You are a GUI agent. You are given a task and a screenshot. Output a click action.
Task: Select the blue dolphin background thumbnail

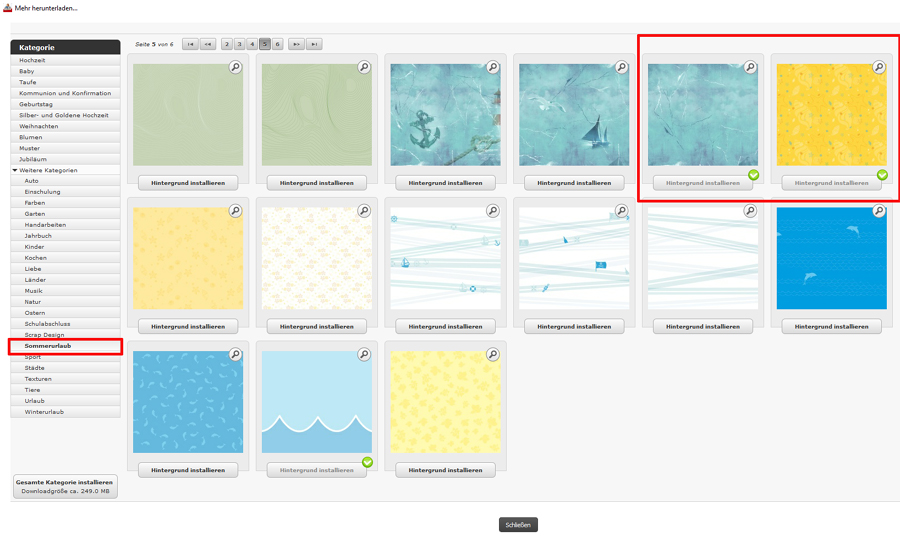(831, 258)
